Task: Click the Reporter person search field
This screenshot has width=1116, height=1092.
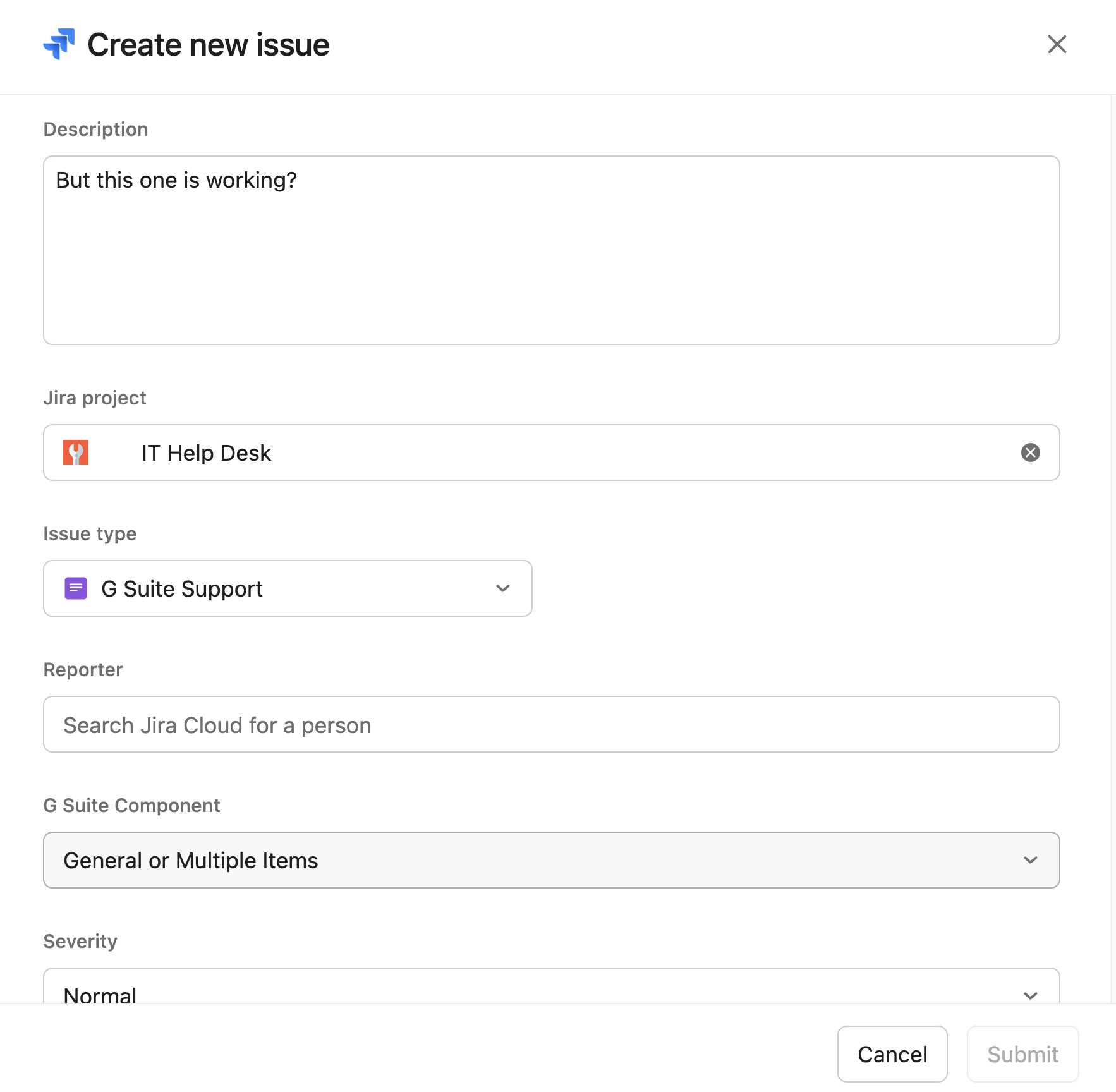Action: 551,724
